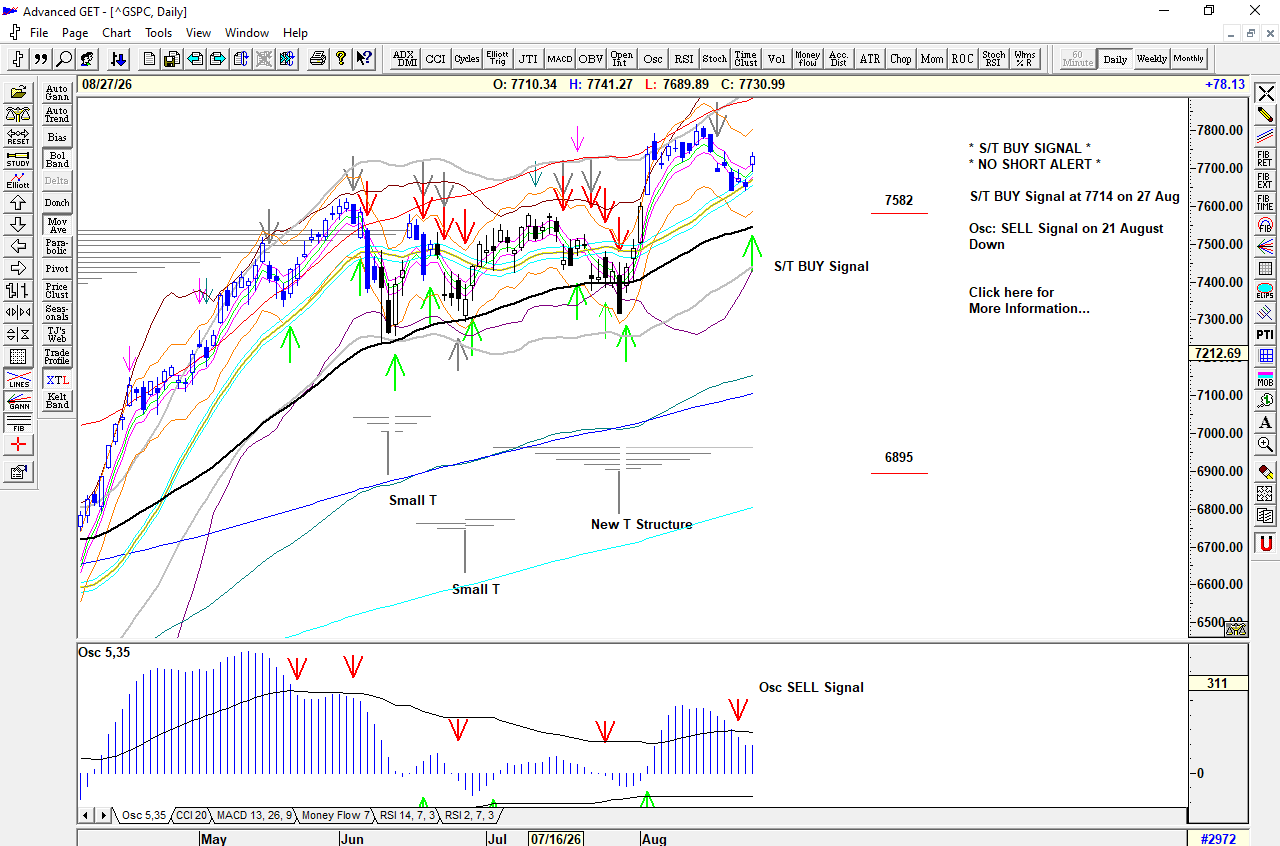Toggle the Kelt Band study

tap(57, 402)
